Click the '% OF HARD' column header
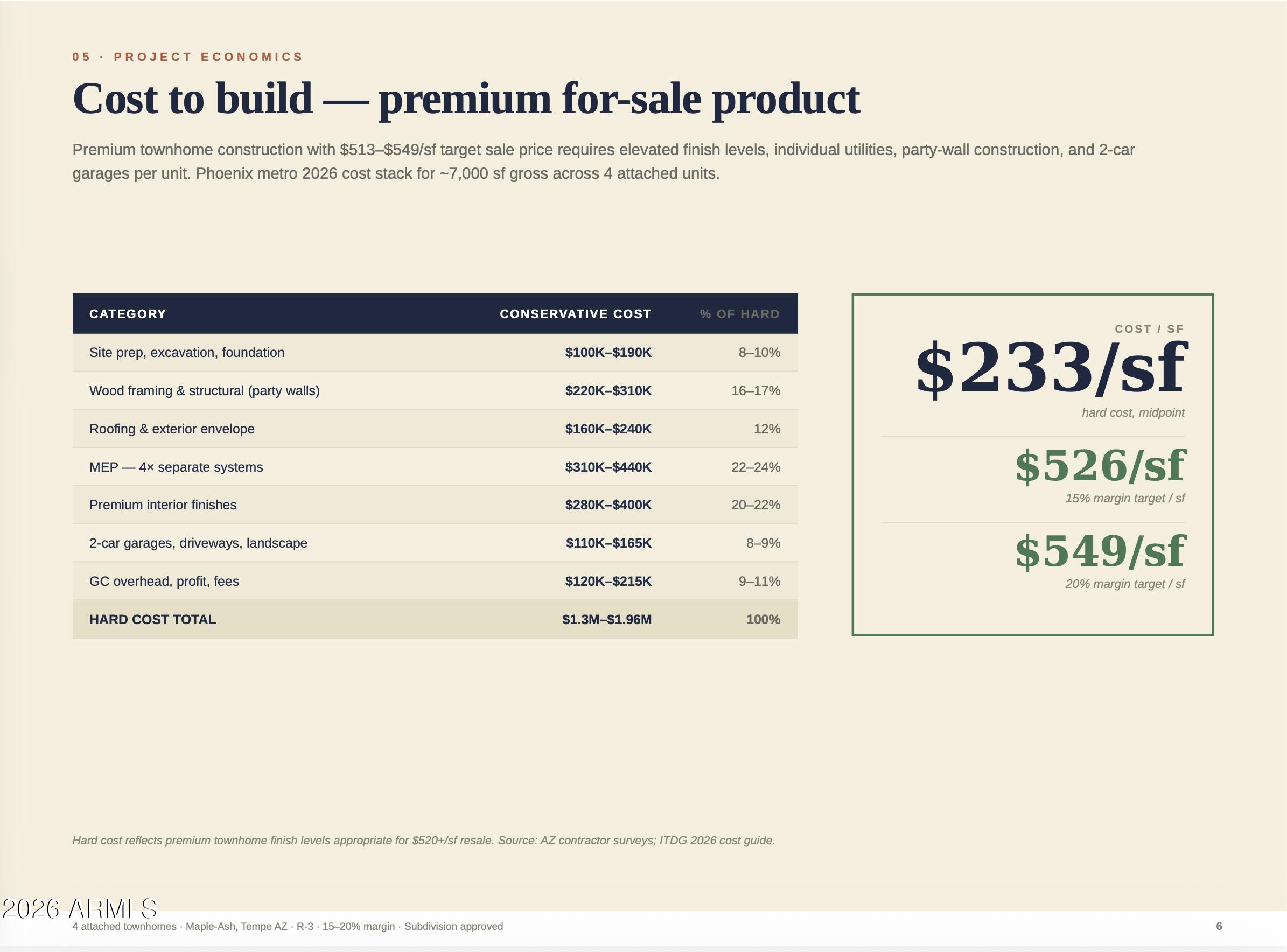Viewport: 1287px width, 952px height. pos(739,314)
